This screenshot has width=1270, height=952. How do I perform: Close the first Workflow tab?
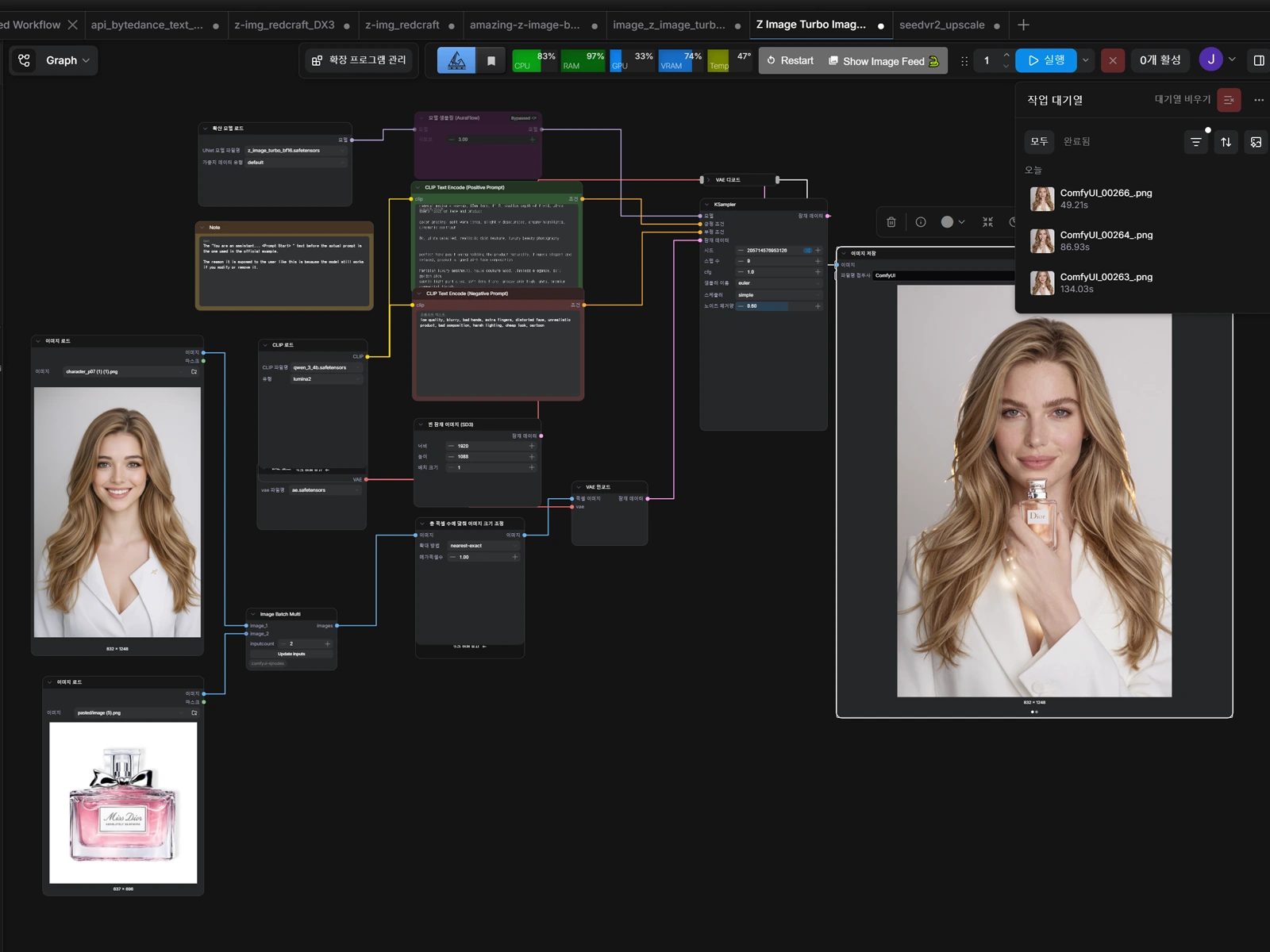point(73,25)
